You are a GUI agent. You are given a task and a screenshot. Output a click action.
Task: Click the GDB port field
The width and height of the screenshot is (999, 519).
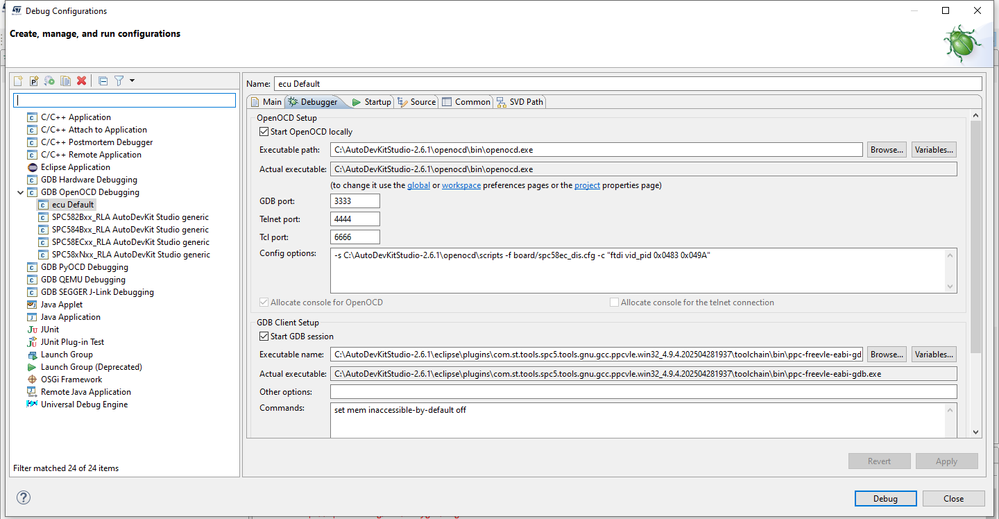(355, 201)
